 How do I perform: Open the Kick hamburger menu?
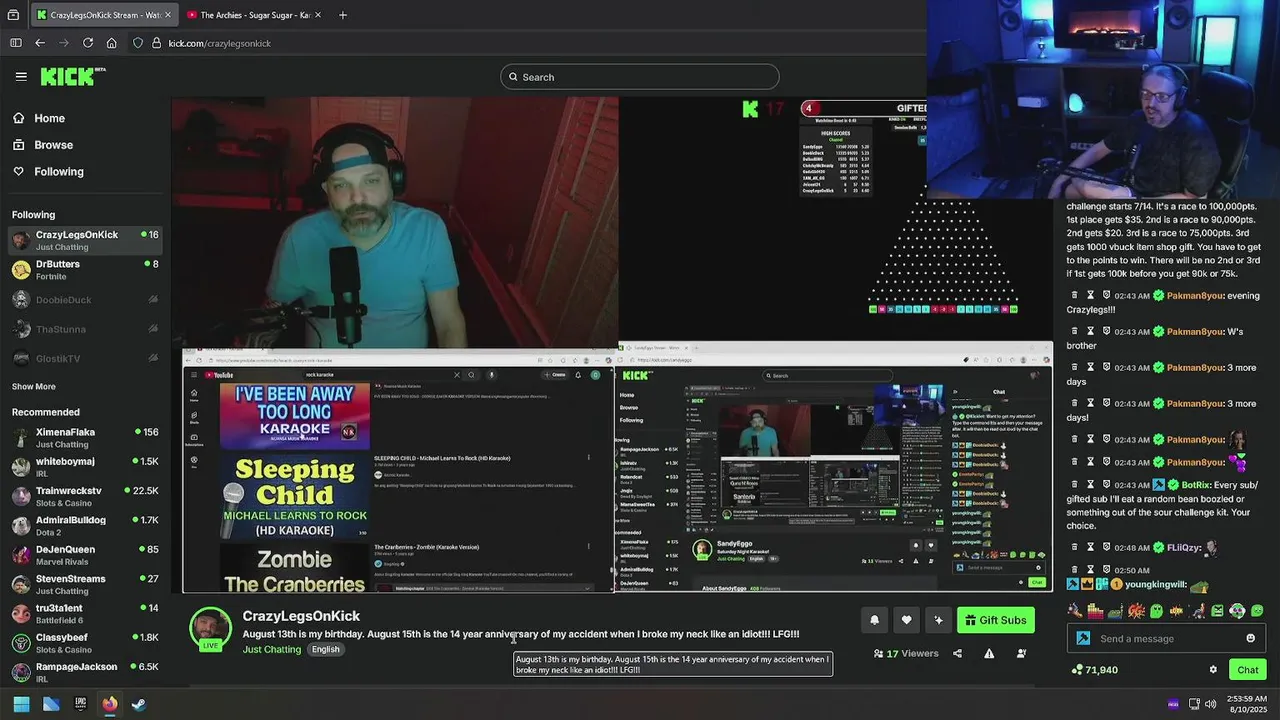point(21,76)
